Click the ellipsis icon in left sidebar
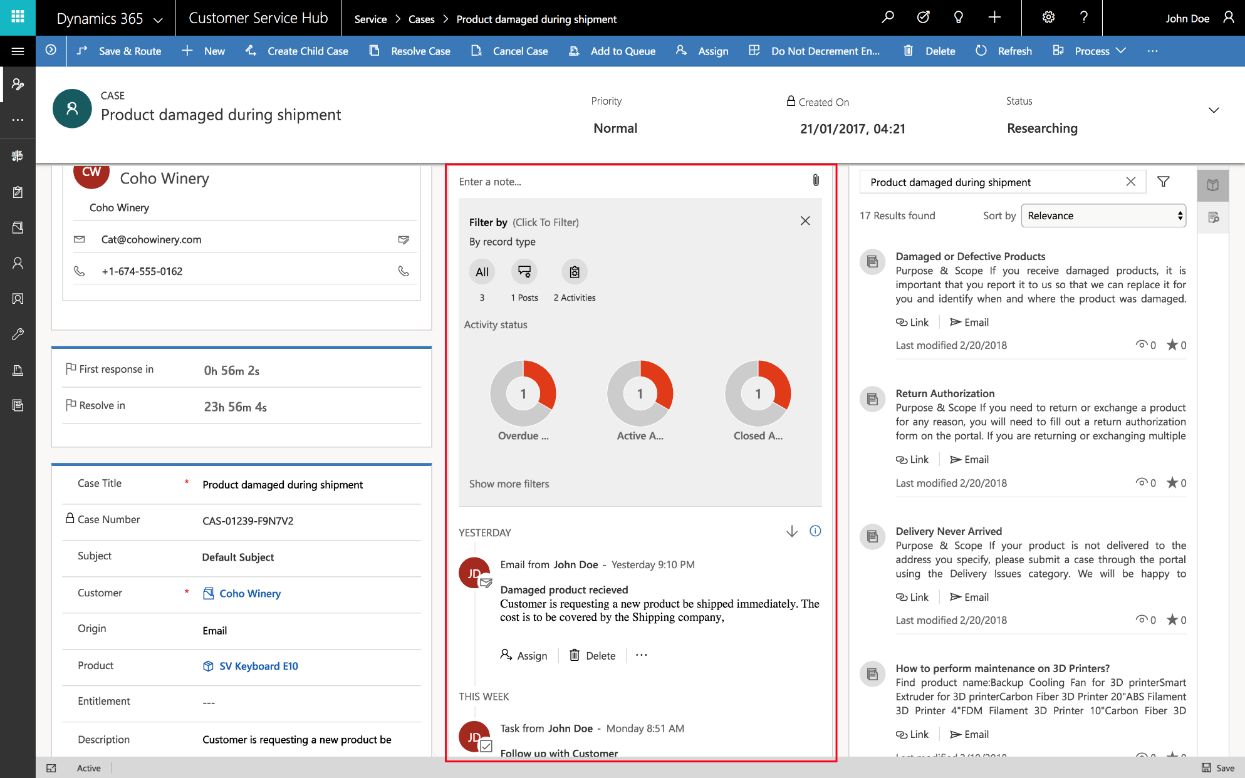Screen dimensions: 1245x778 (17, 120)
